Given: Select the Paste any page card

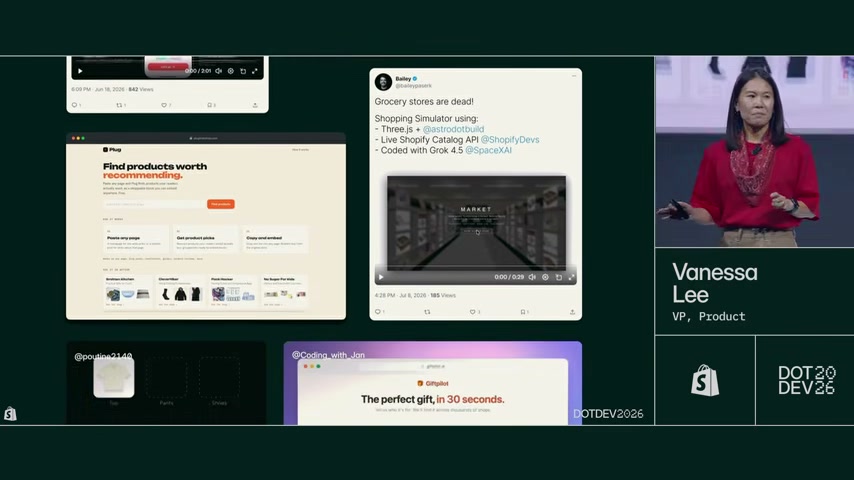Looking at the screenshot, I should click(x=136, y=239).
